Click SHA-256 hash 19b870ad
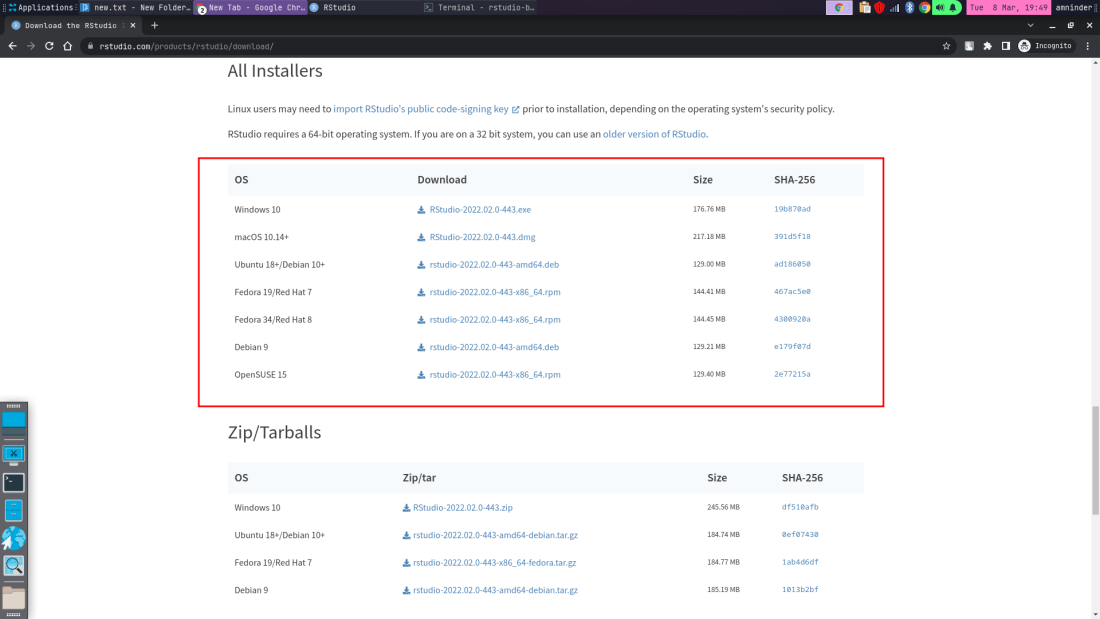 792,209
